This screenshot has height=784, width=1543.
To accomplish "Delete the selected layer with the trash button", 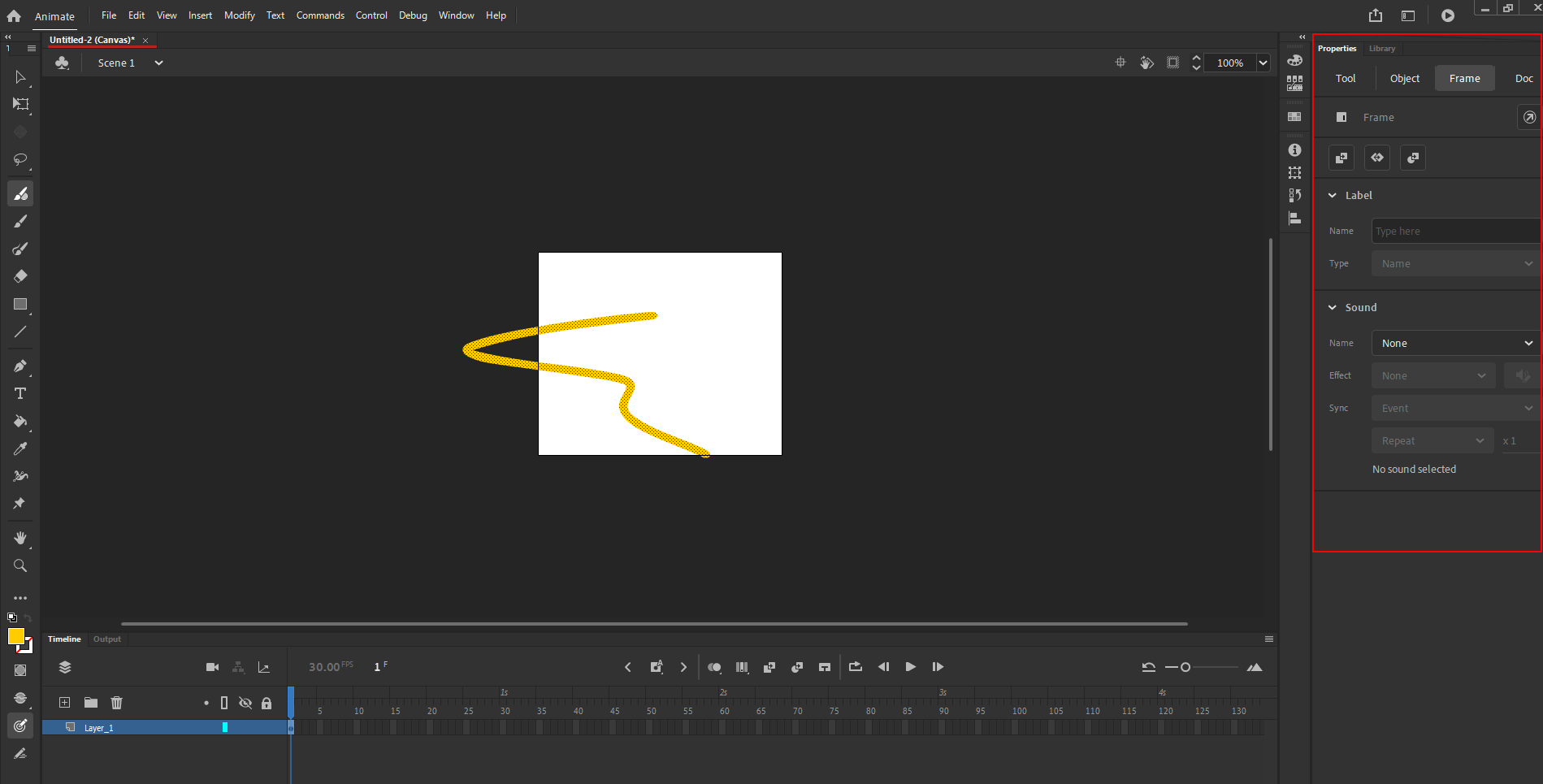I will (x=116, y=702).
